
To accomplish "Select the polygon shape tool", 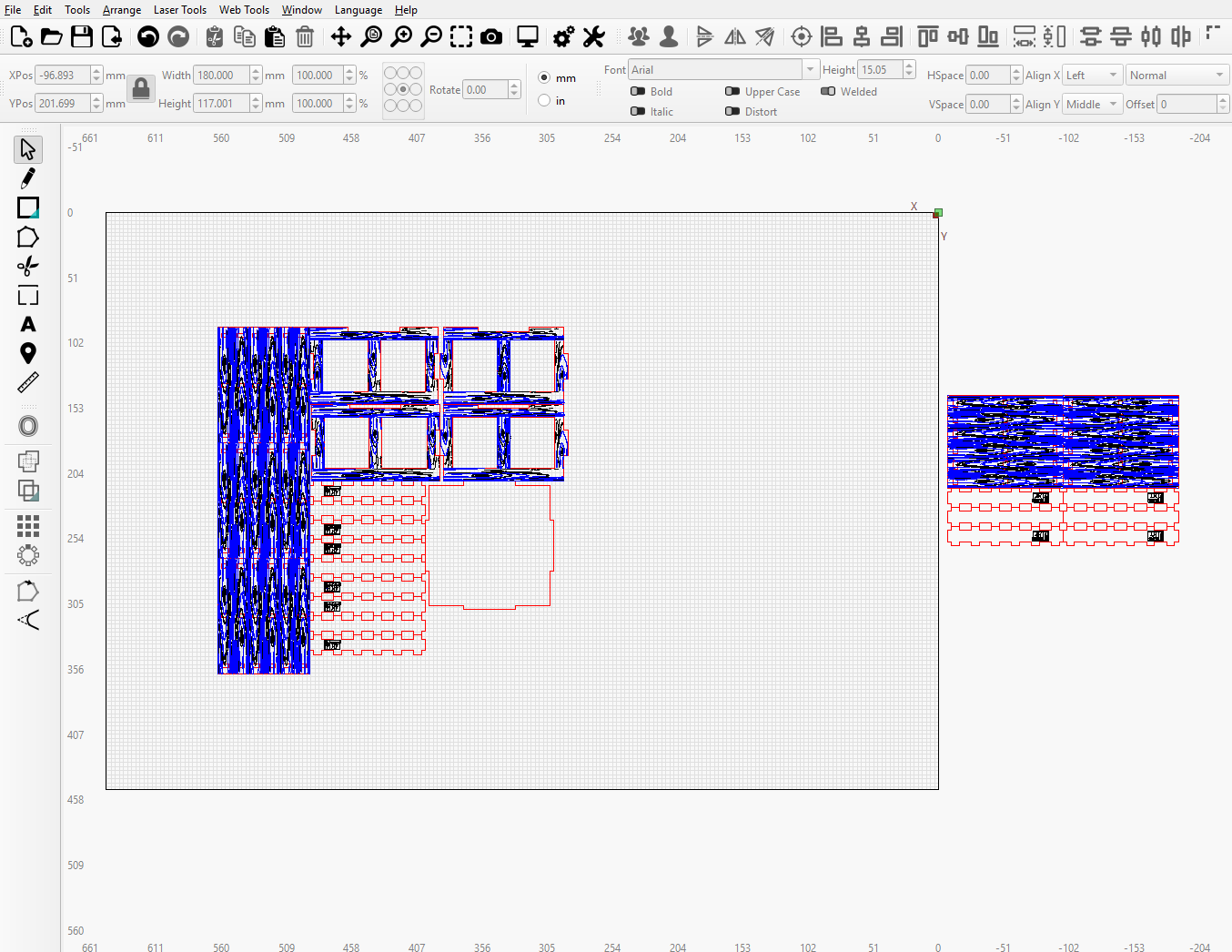I will (x=28, y=238).
